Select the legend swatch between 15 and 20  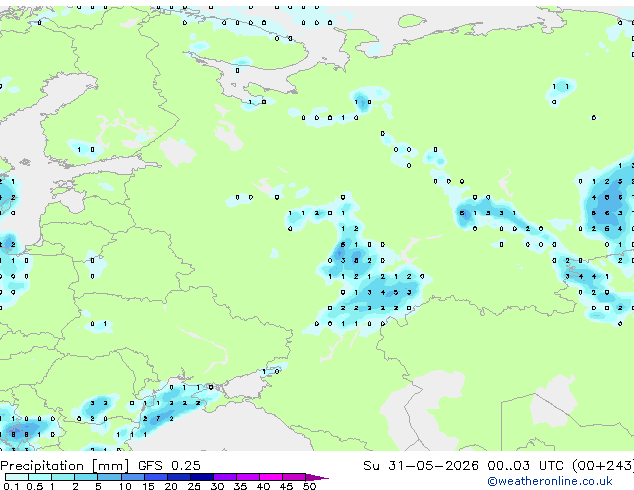pyautogui.click(x=156, y=477)
